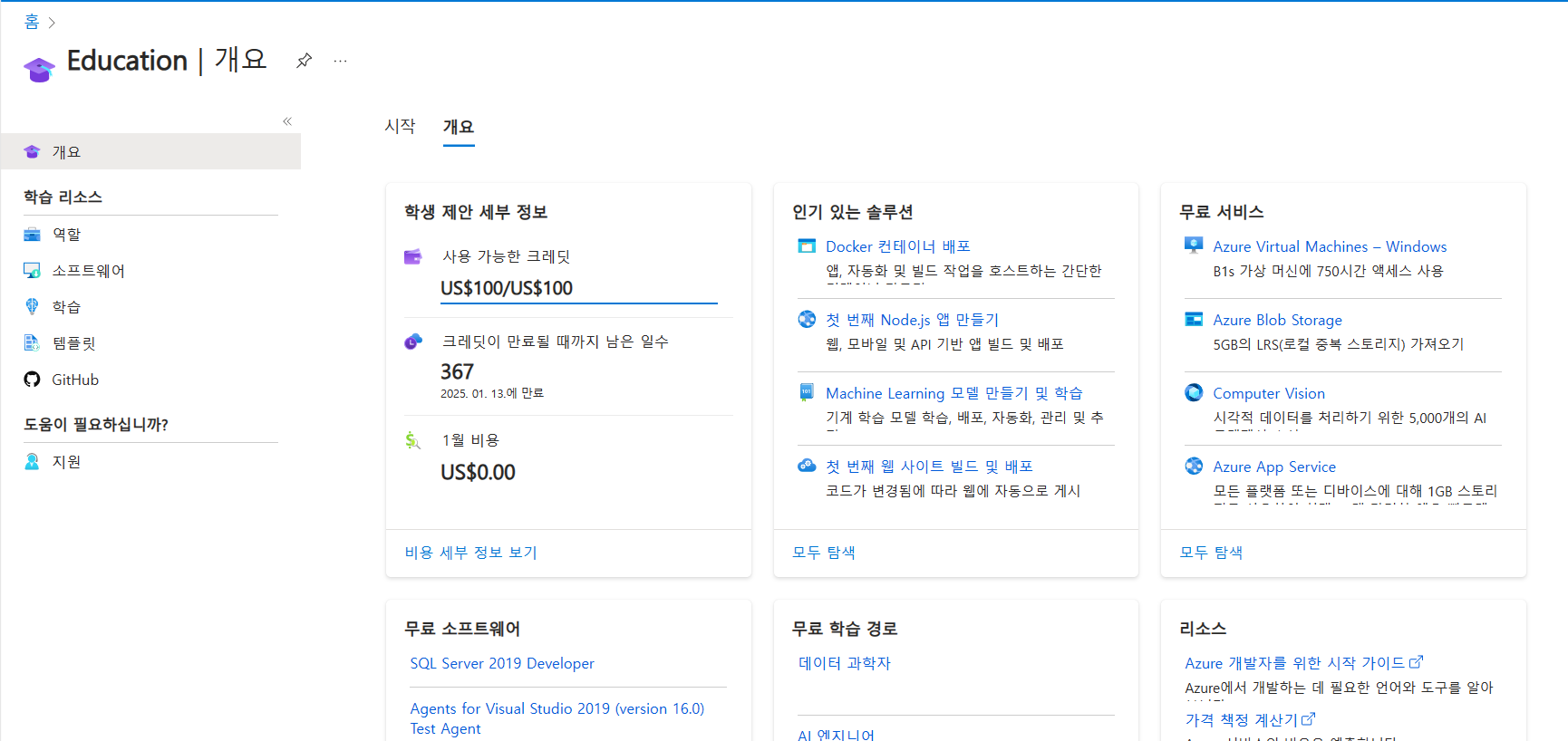The image size is (1568, 741).
Task: Switch to the 개요 tab
Action: click(459, 127)
